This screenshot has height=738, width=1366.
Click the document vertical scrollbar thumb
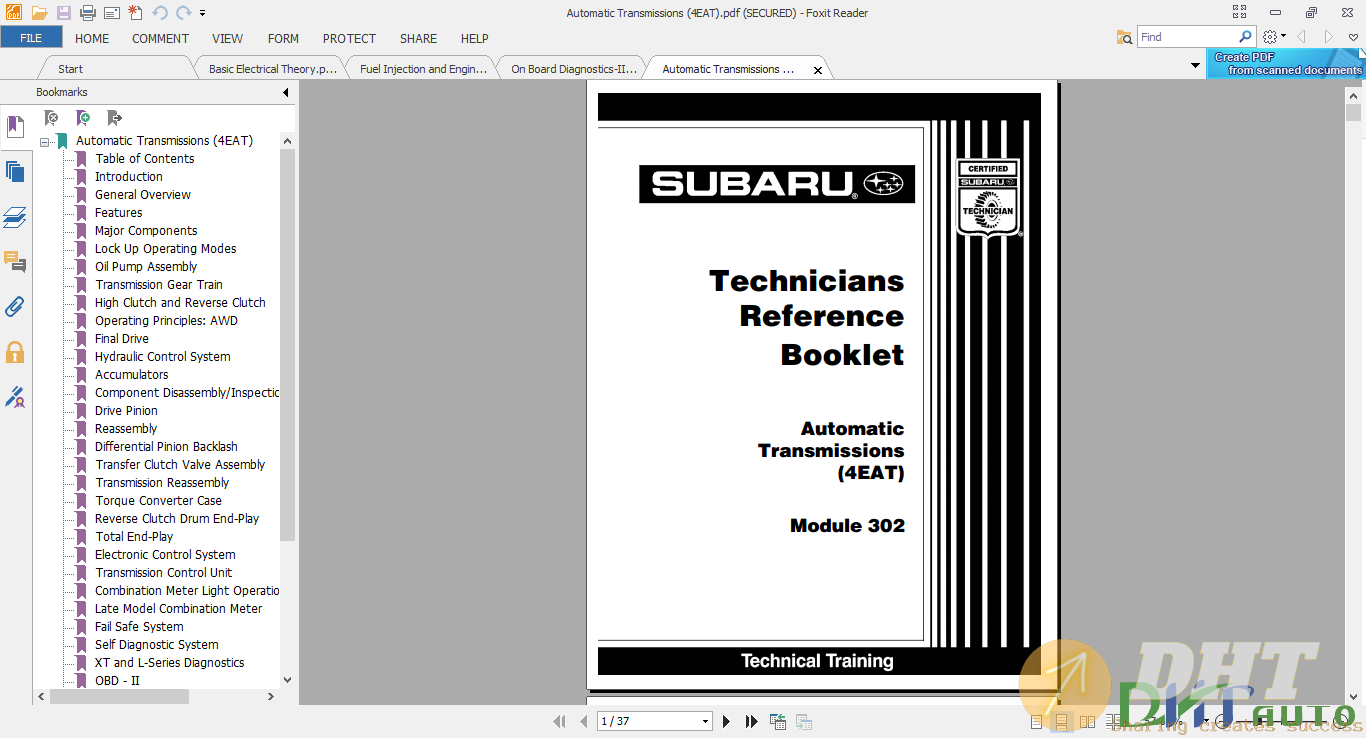1354,112
